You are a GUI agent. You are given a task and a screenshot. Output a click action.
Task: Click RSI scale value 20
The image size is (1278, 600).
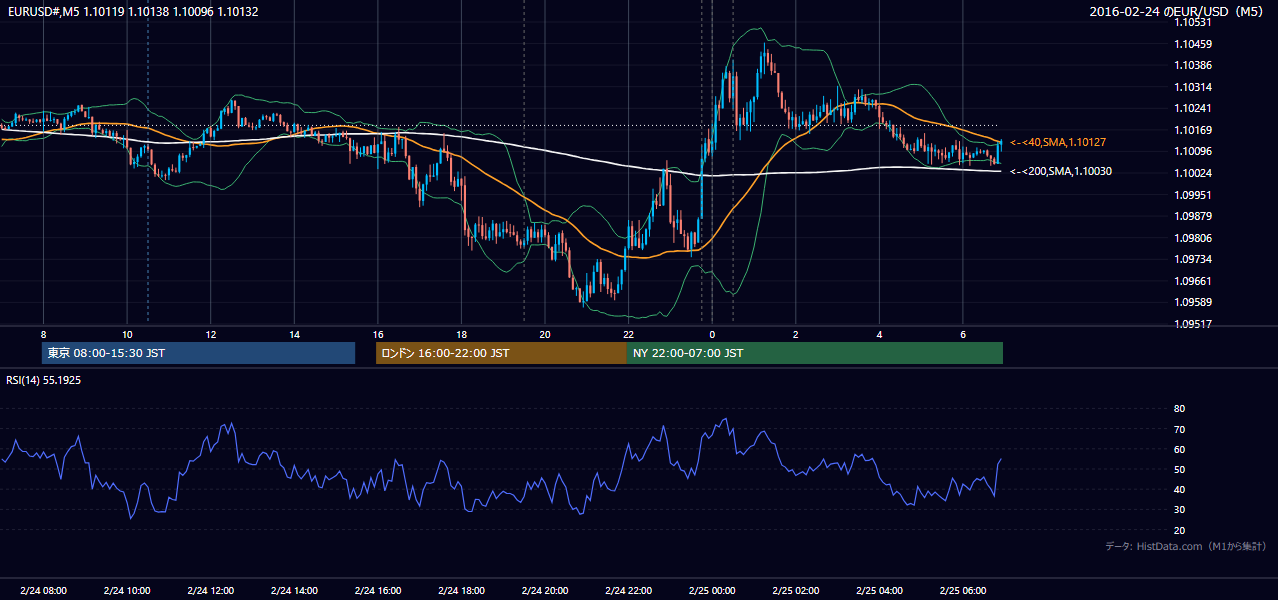click(1179, 530)
